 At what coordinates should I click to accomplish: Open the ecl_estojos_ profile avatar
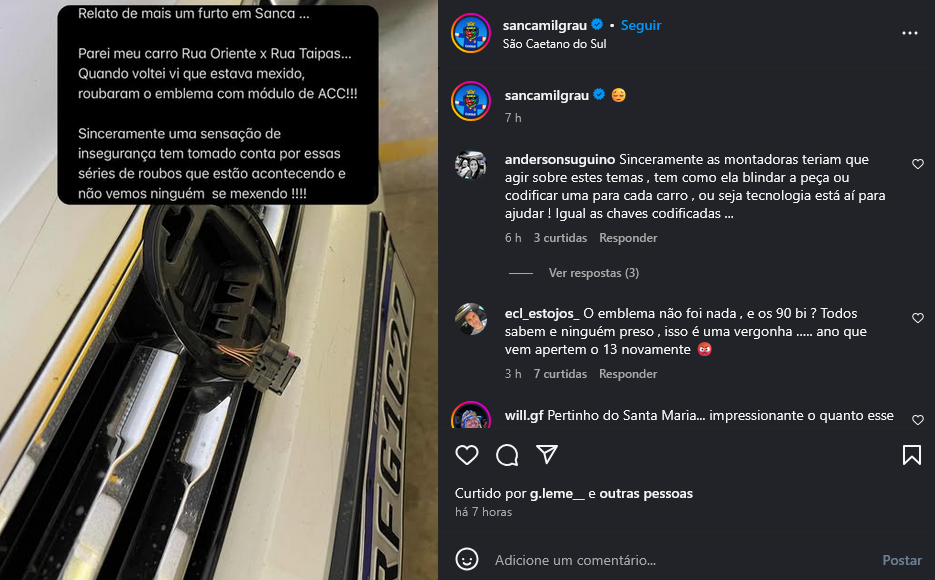470,319
